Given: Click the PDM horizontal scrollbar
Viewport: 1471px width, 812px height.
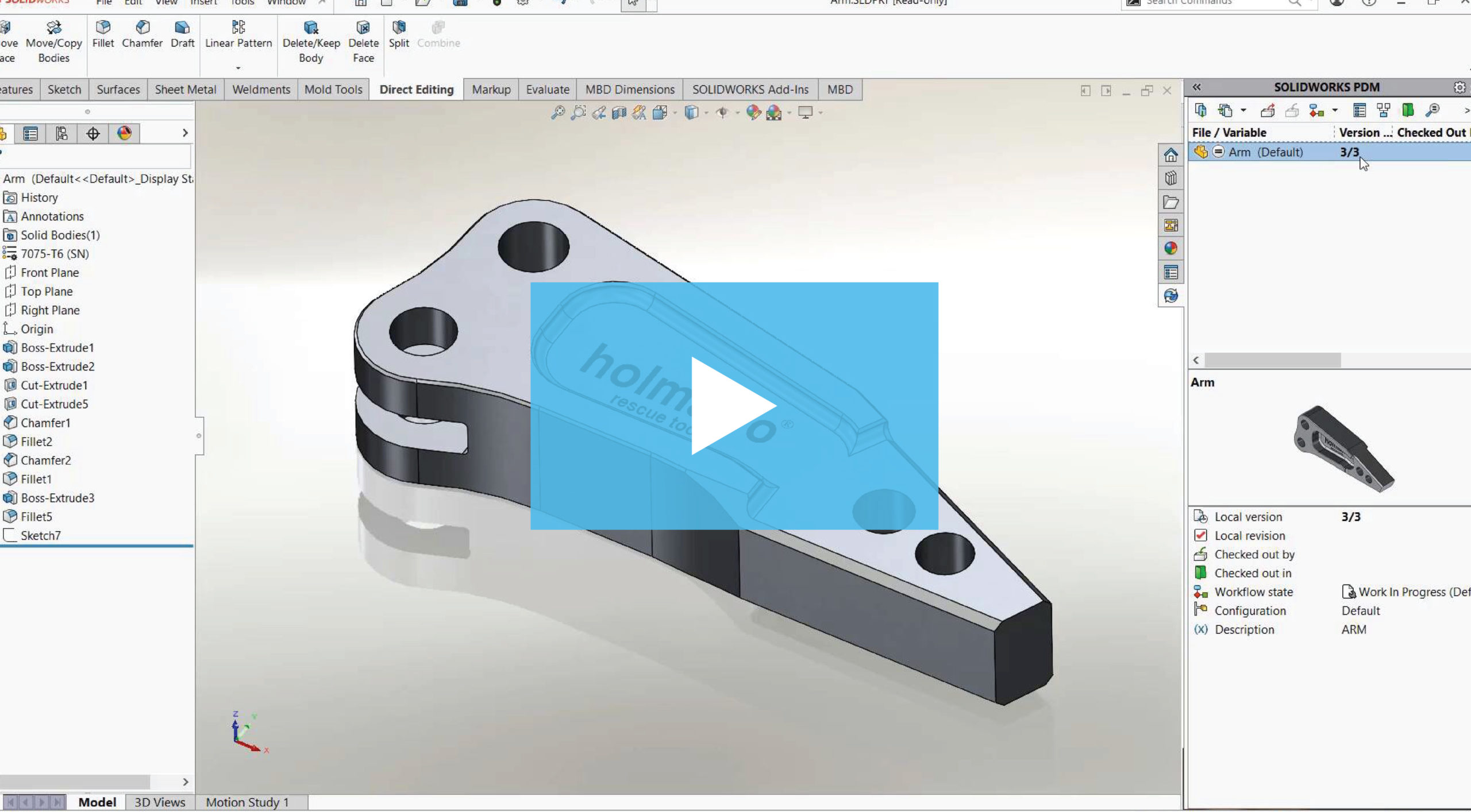Looking at the screenshot, I should (x=1273, y=360).
